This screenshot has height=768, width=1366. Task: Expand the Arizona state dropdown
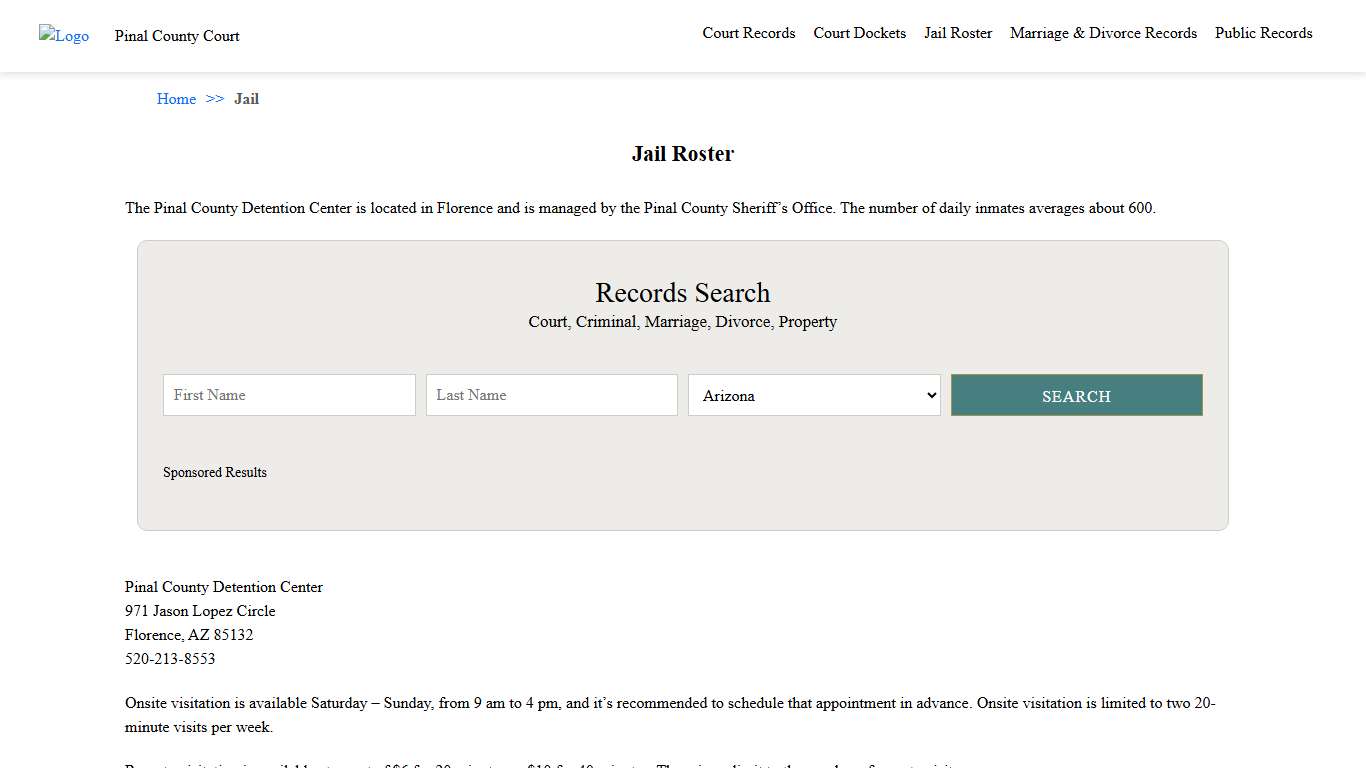[x=814, y=395]
